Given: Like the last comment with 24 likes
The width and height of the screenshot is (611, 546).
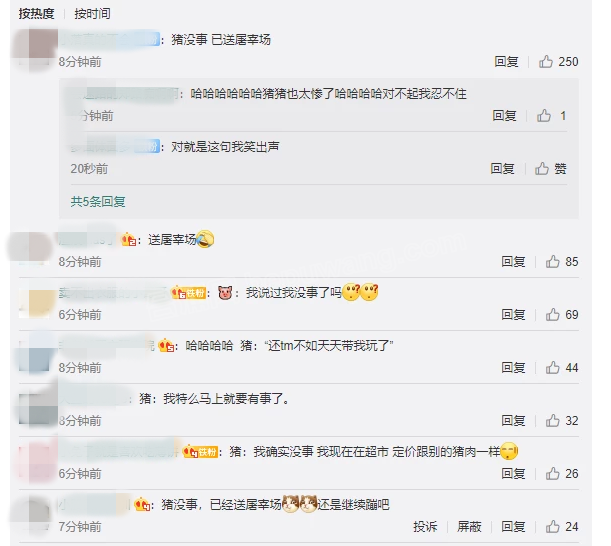Looking at the screenshot, I should [x=553, y=527].
